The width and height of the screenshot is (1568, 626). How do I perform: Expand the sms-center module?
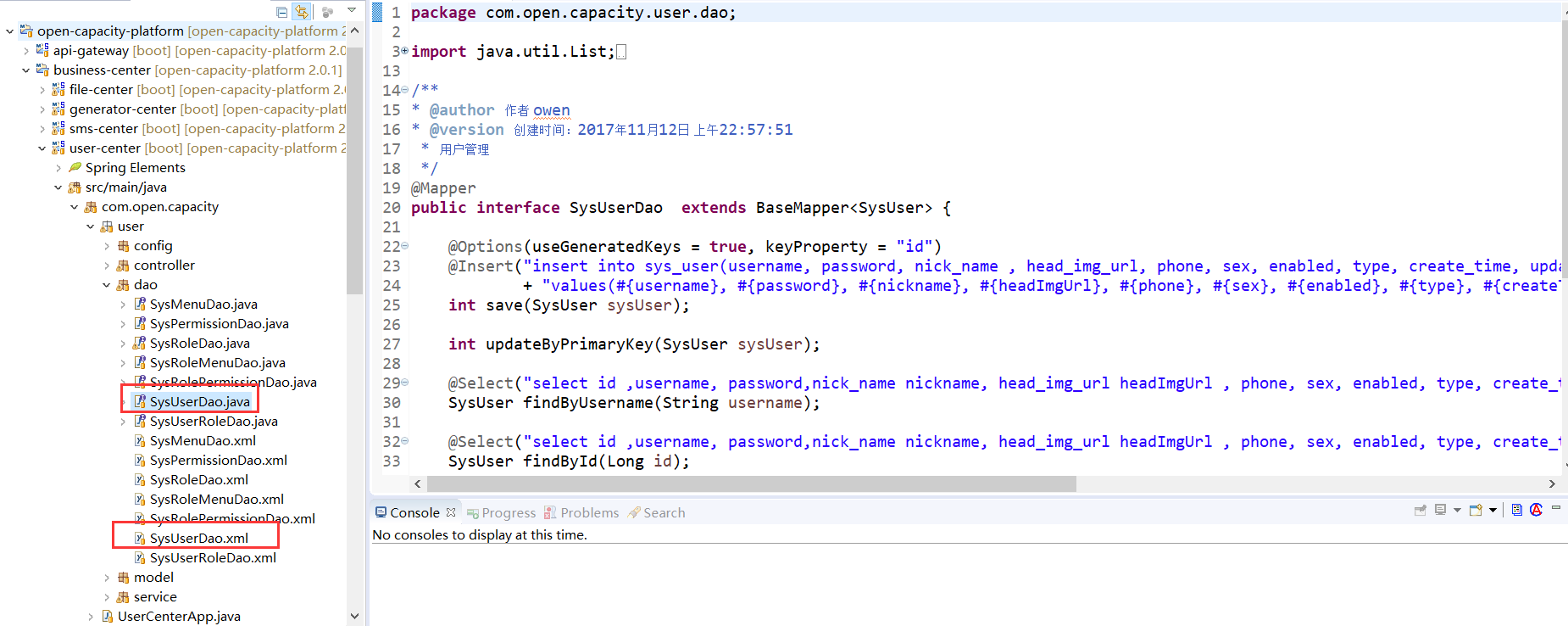point(42,129)
